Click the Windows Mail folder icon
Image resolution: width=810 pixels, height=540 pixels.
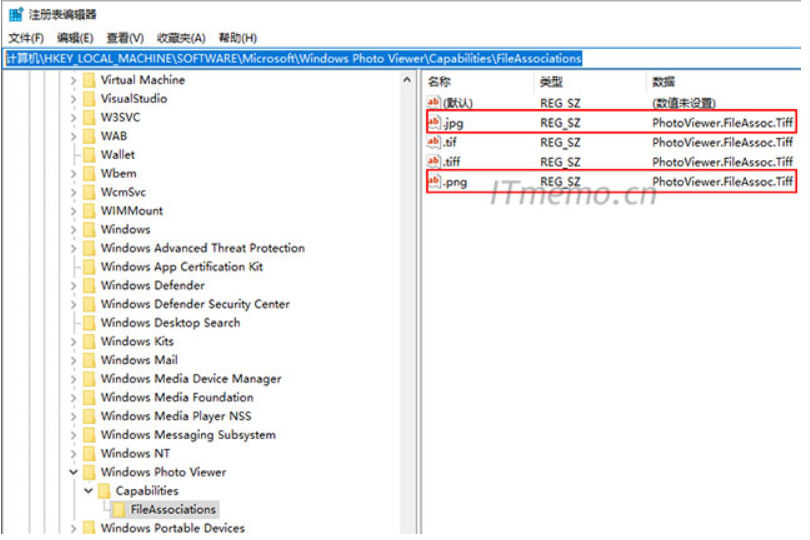point(89,360)
